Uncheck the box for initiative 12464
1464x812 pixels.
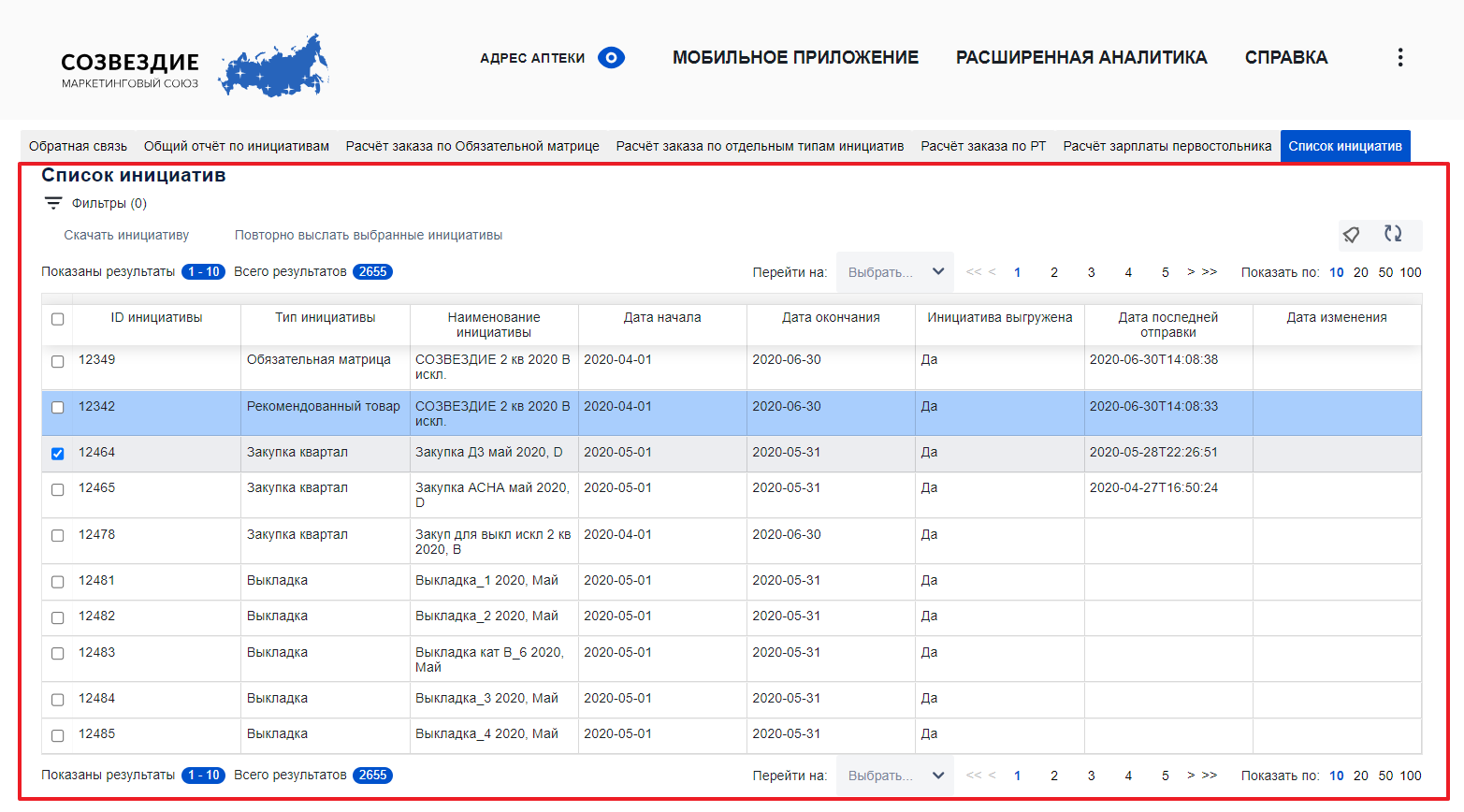57,454
